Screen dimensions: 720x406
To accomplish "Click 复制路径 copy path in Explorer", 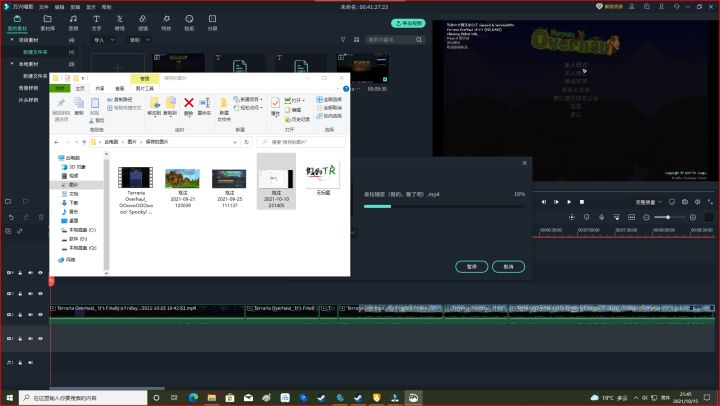I will tap(120, 99).
